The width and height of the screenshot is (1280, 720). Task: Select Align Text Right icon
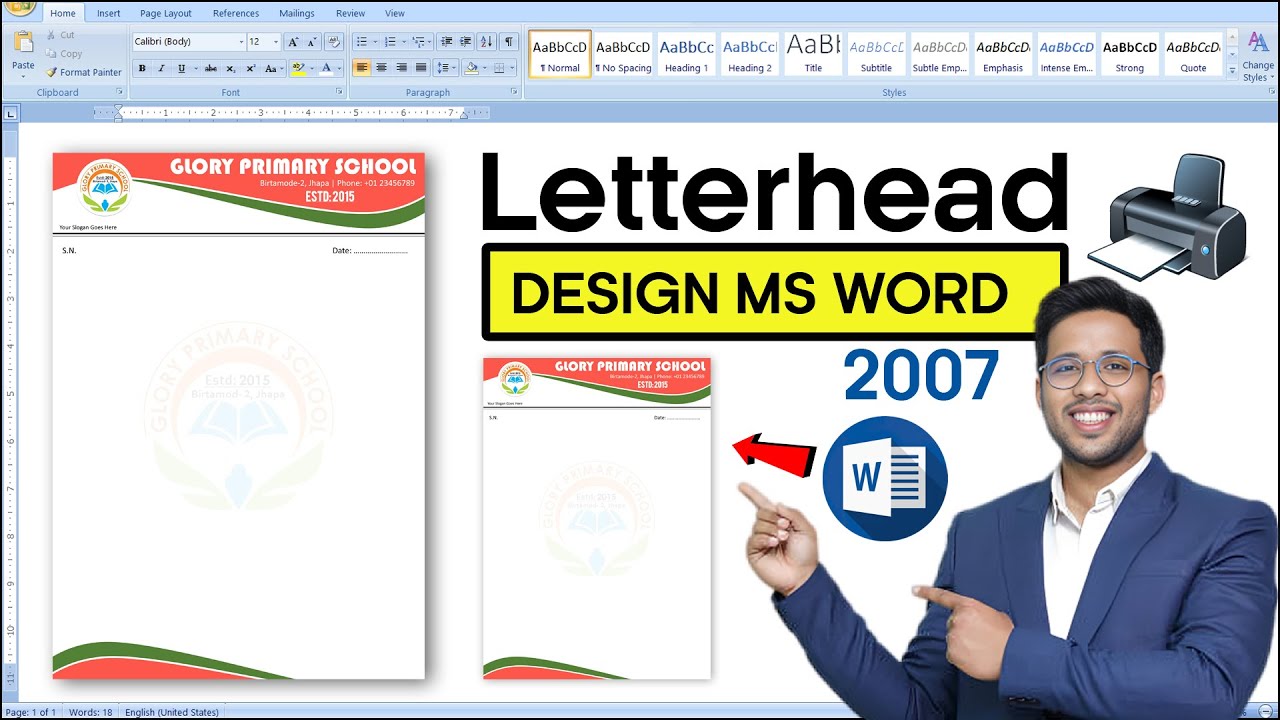pos(401,68)
